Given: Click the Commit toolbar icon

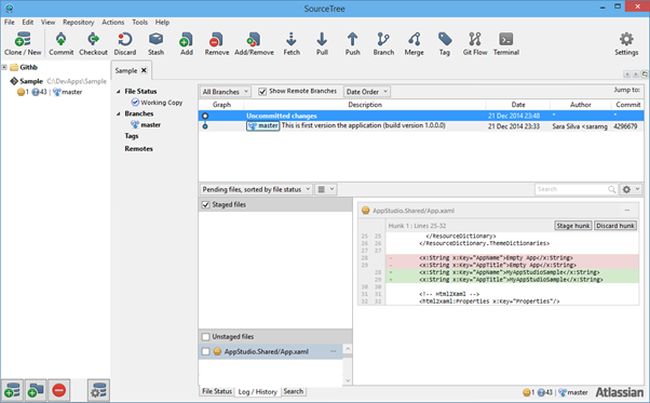Looking at the screenshot, I should 60,41.
